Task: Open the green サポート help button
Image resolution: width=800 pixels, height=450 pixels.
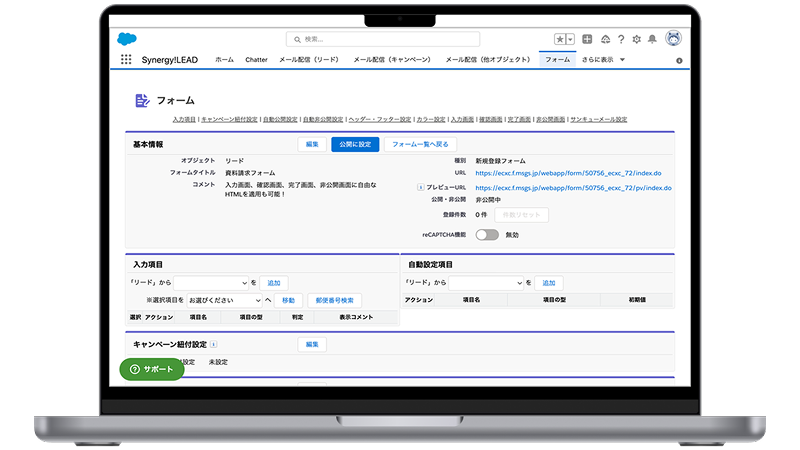Action: click(152, 369)
